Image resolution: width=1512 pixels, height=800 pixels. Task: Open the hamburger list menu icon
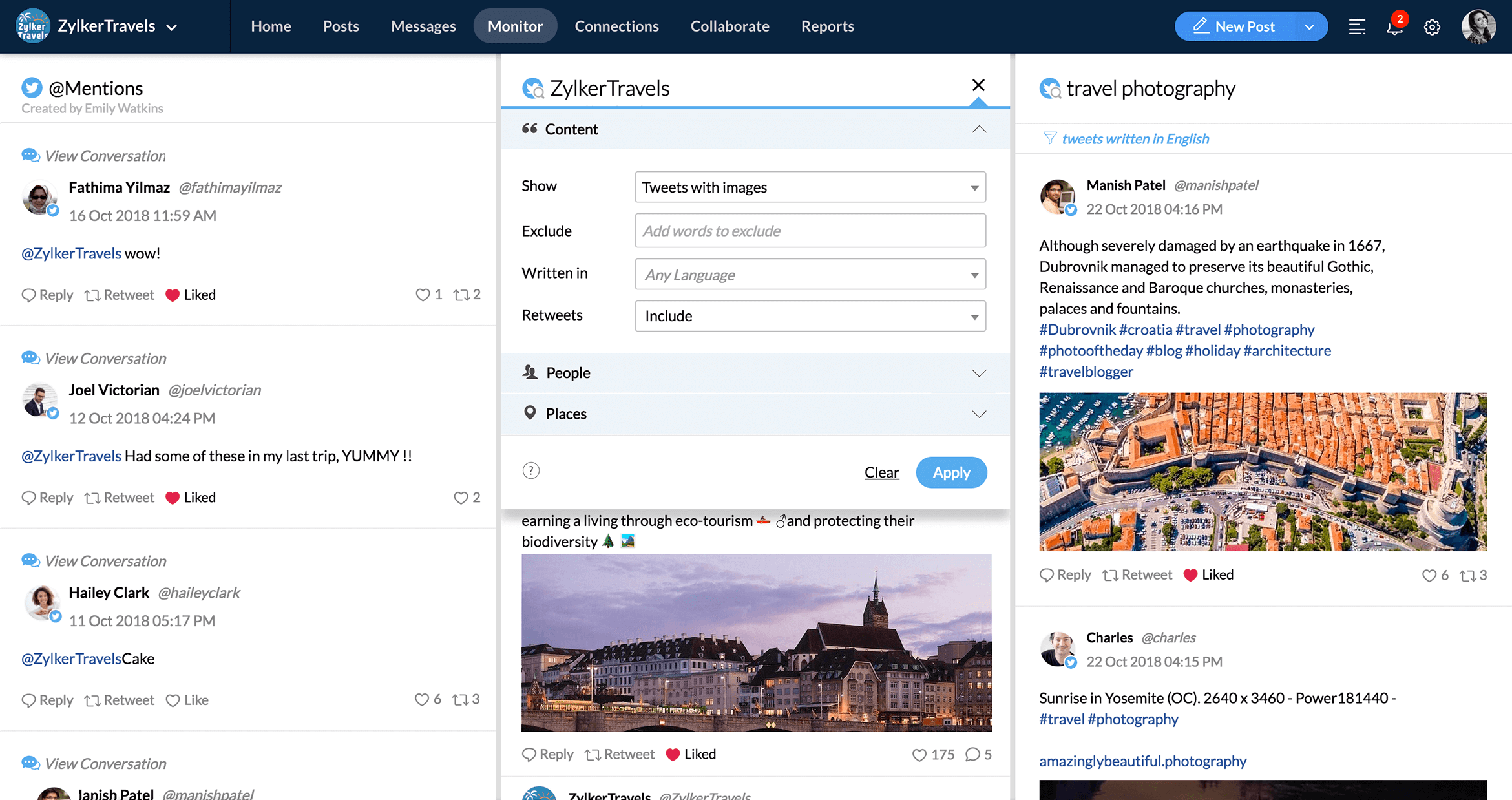1357,27
